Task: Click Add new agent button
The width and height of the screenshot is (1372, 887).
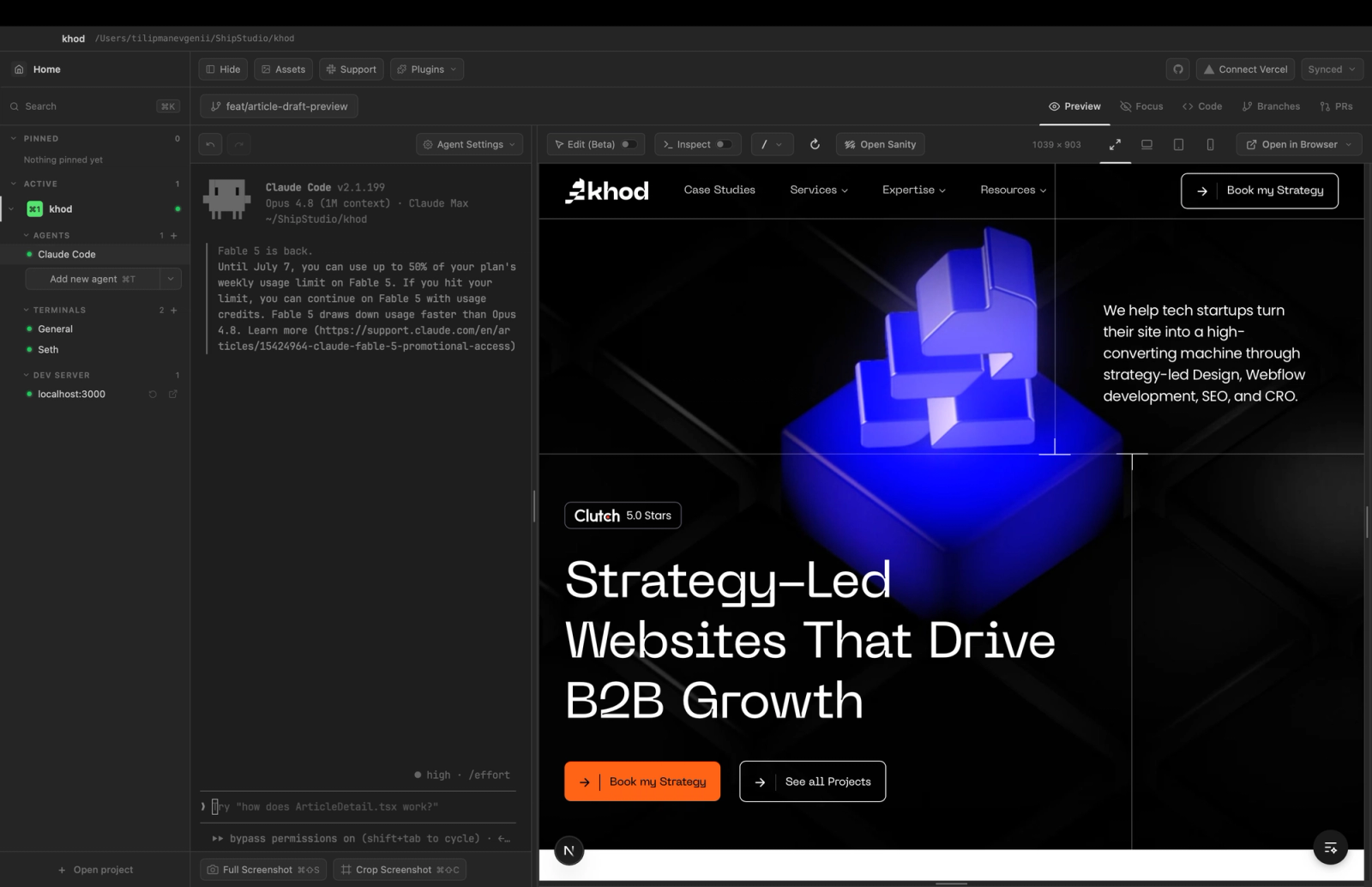Action: [x=93, y=279]
